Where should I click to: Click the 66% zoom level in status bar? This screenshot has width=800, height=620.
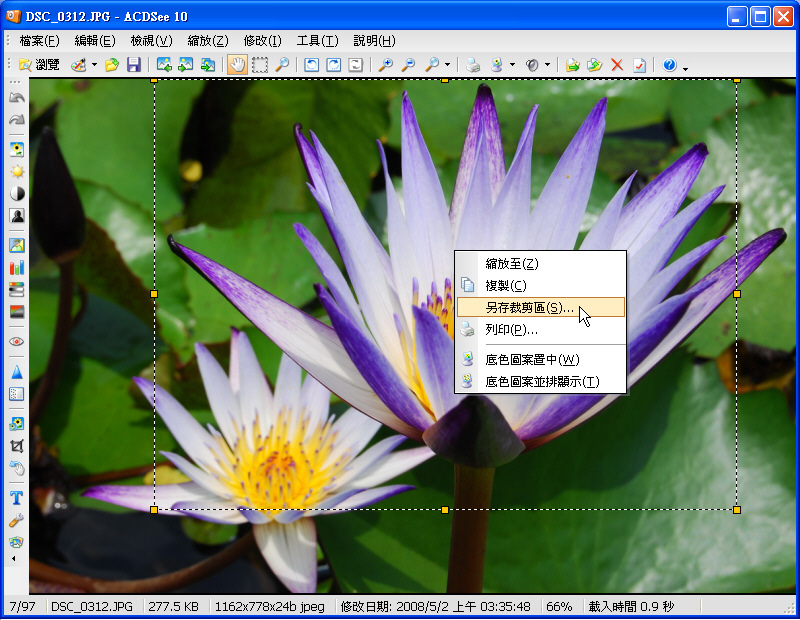(x=559, y=607)
